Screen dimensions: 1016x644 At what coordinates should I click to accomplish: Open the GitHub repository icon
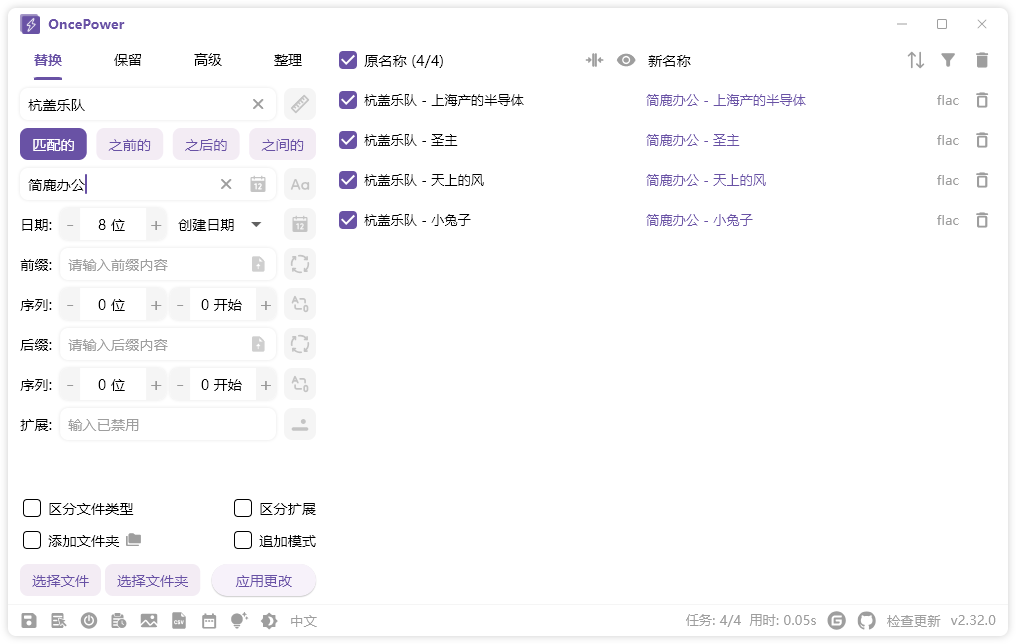(x=866, y=620)
